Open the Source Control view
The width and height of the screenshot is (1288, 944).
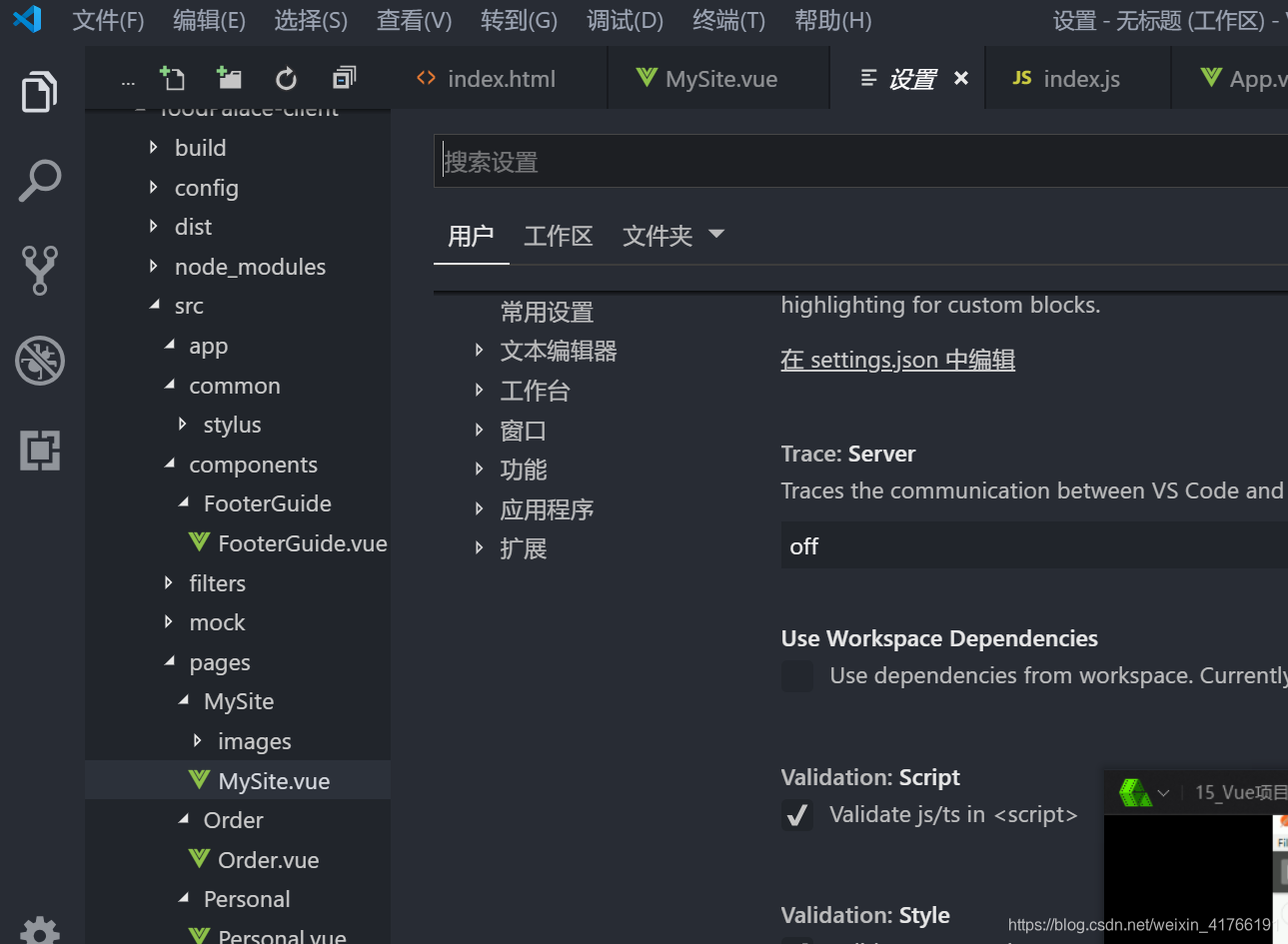(x=40, y=271)
